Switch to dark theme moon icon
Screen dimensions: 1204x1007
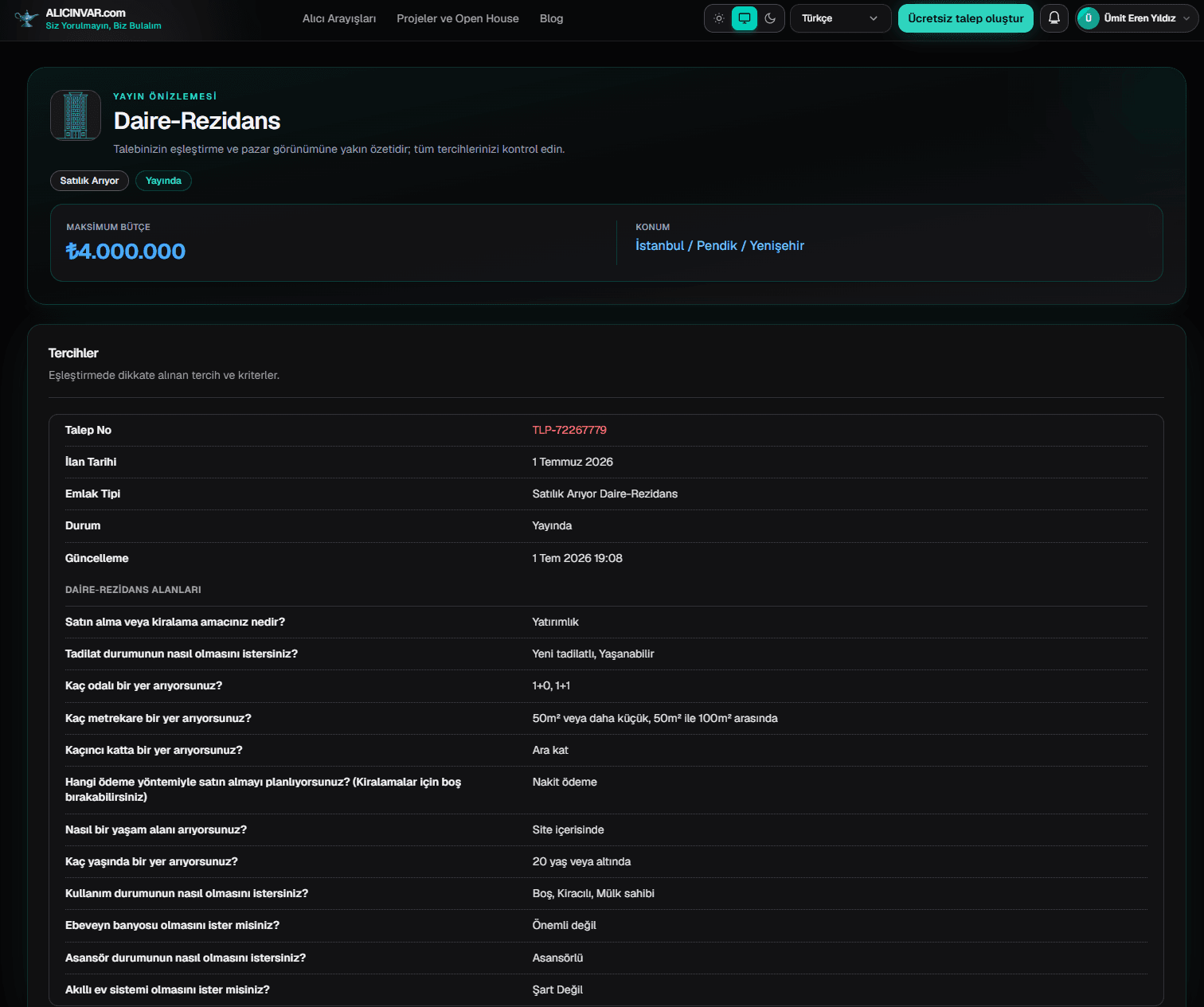pyautogui.click(x=770, y=18)
